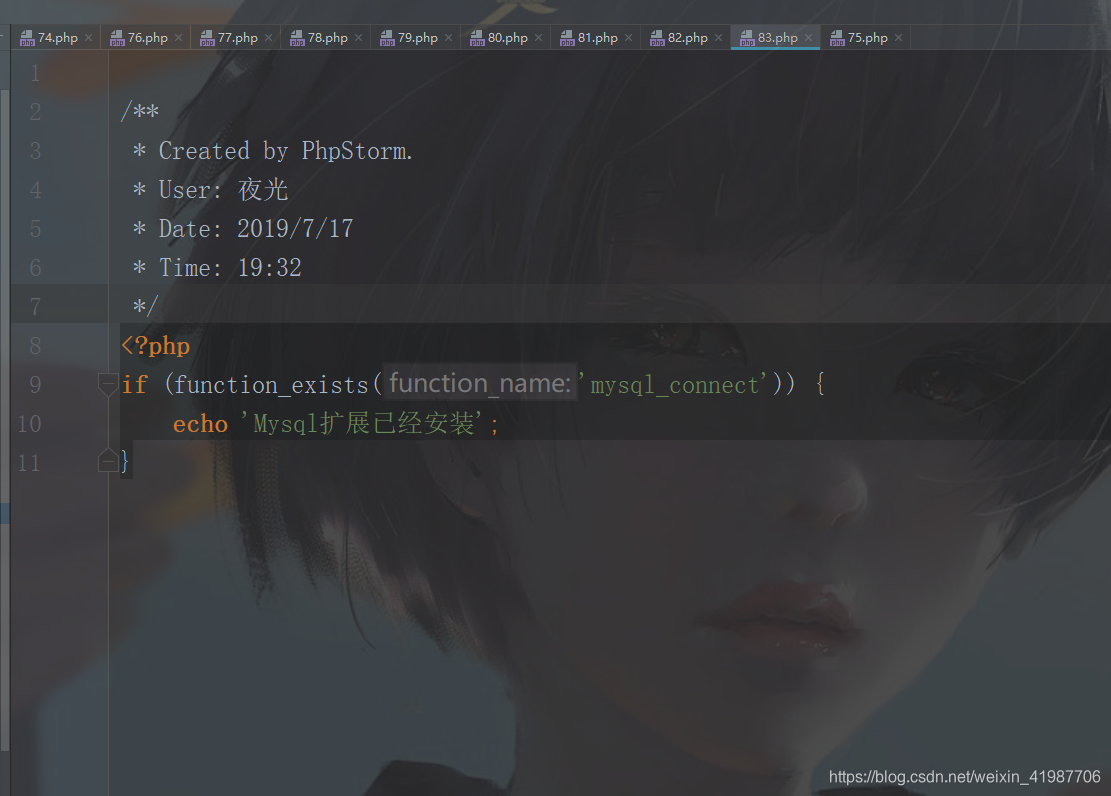Click the if keyword on line 9
The height and width of the screenshot is (796, 1111).
point(135,385)
